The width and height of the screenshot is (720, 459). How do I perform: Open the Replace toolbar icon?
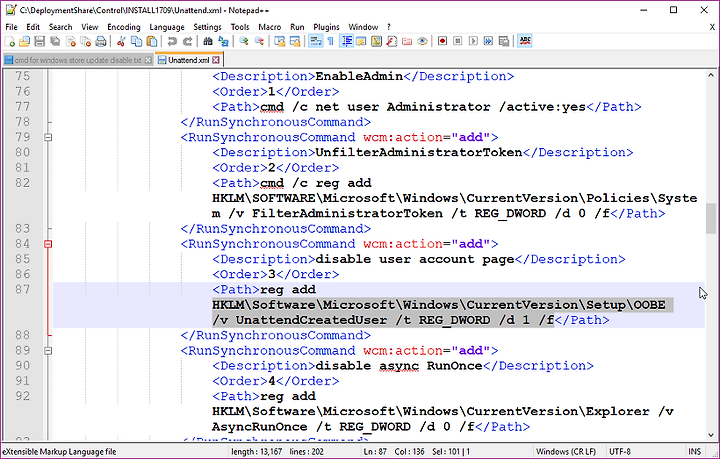(223, 42)
